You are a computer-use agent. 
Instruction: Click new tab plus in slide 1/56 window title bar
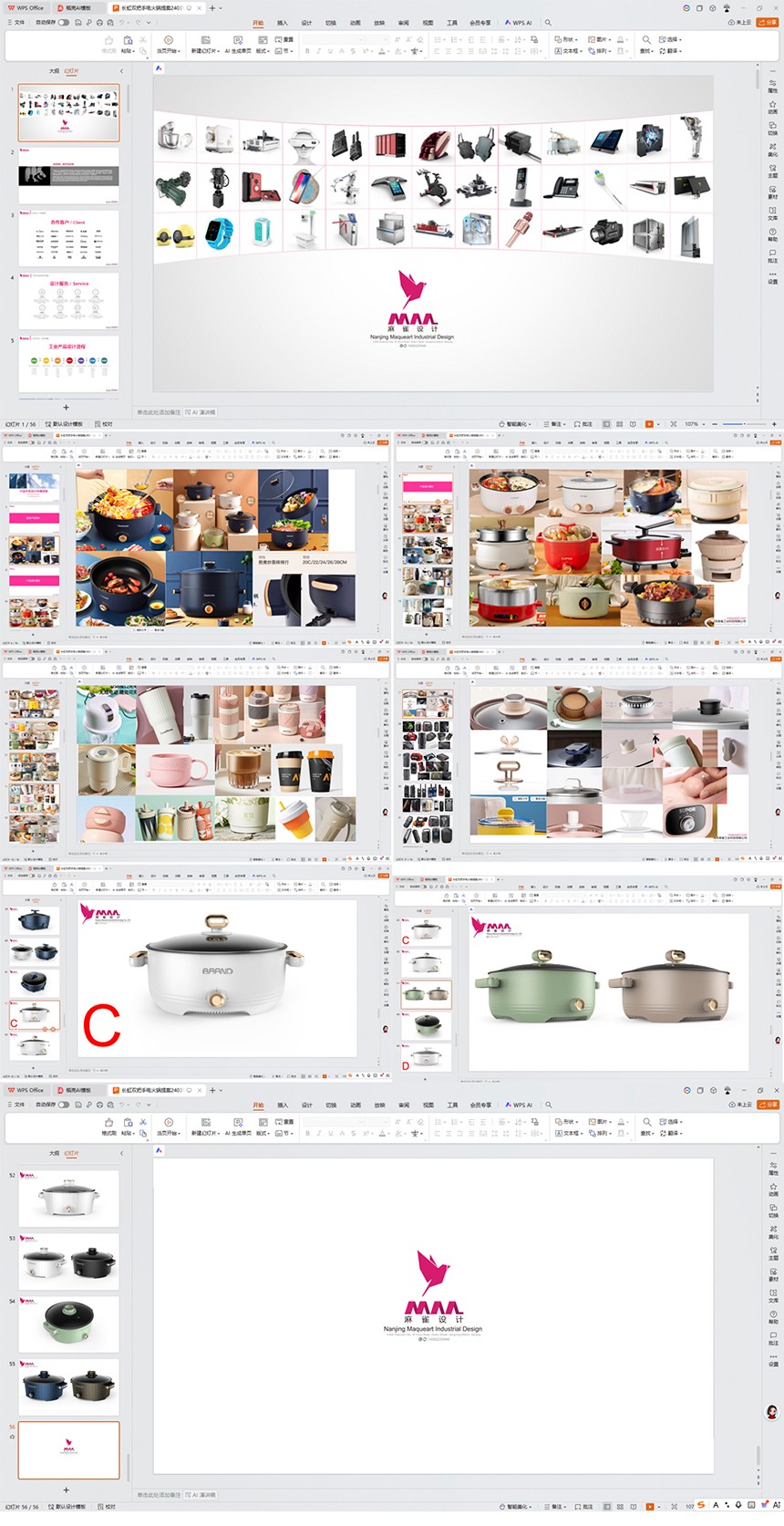click(212, 7)
